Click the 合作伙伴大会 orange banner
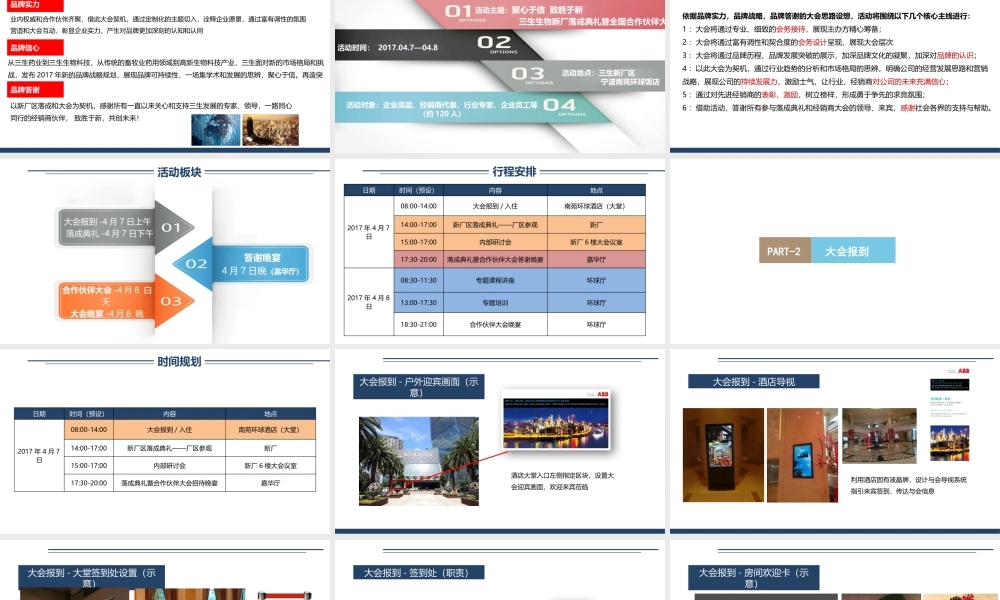The width and height of the screenshot is (1000, 600). pos(107,300)
